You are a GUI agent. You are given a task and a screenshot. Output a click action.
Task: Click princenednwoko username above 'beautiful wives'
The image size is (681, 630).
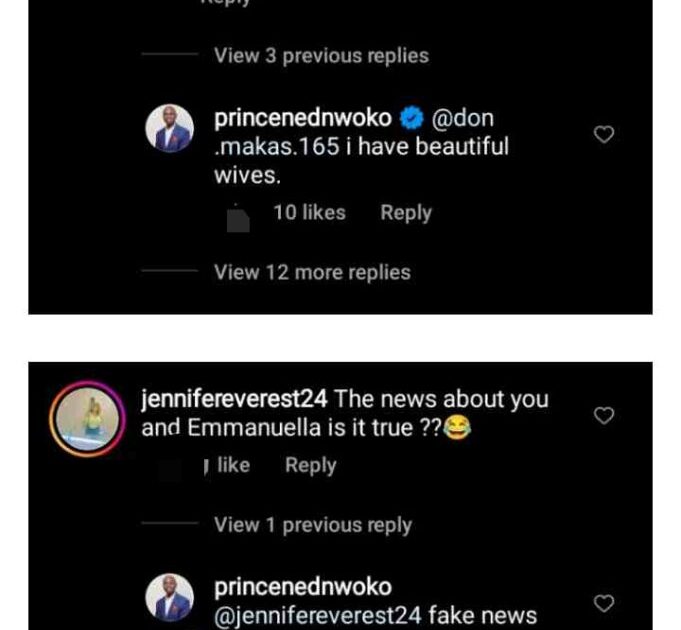303,119
